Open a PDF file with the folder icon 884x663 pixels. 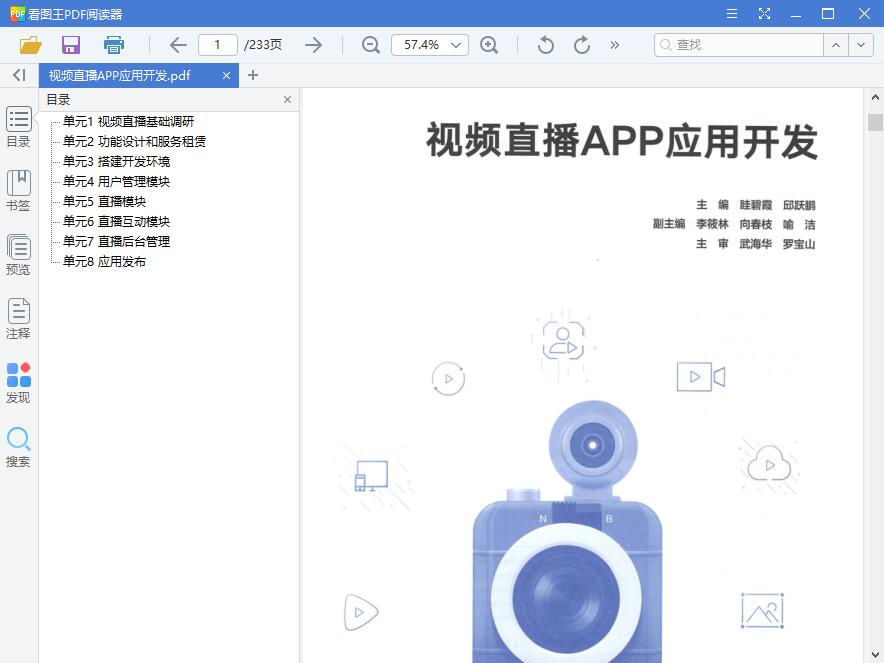click(29, 44)
